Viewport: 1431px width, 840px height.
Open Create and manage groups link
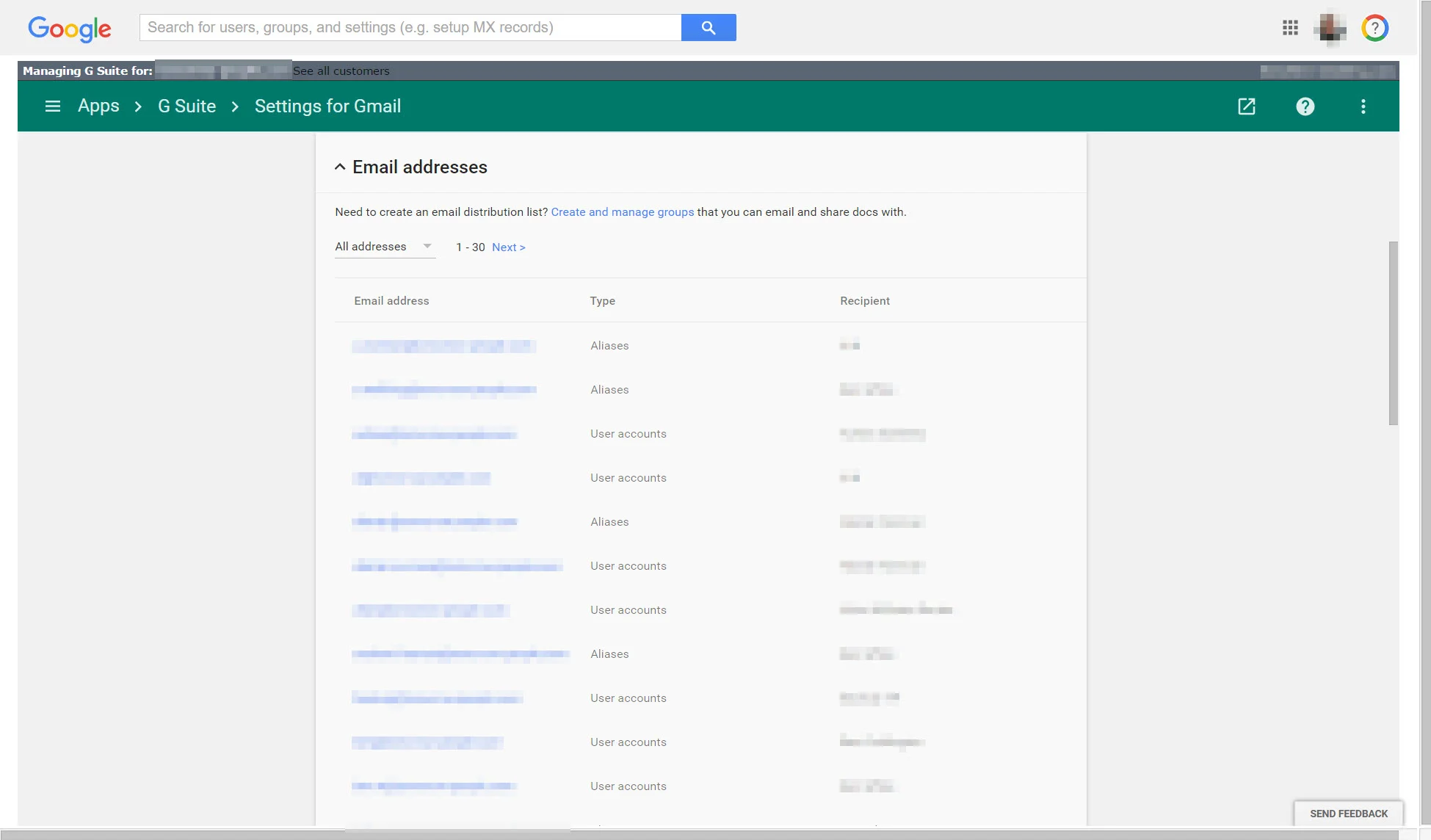coord(622,212)
